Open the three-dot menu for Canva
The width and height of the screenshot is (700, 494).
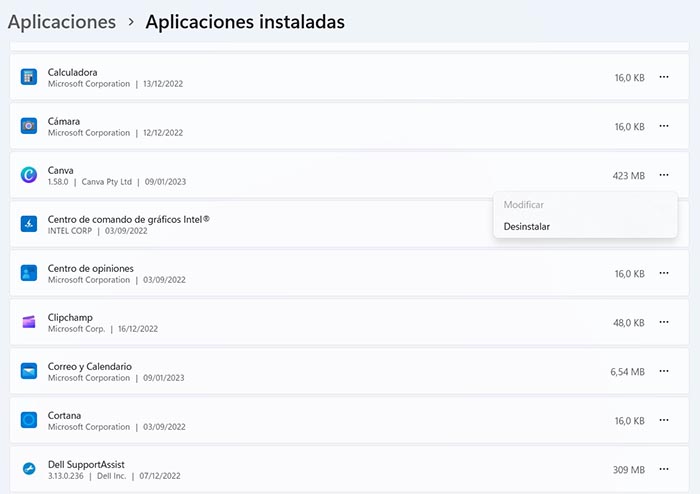(664, 175)
